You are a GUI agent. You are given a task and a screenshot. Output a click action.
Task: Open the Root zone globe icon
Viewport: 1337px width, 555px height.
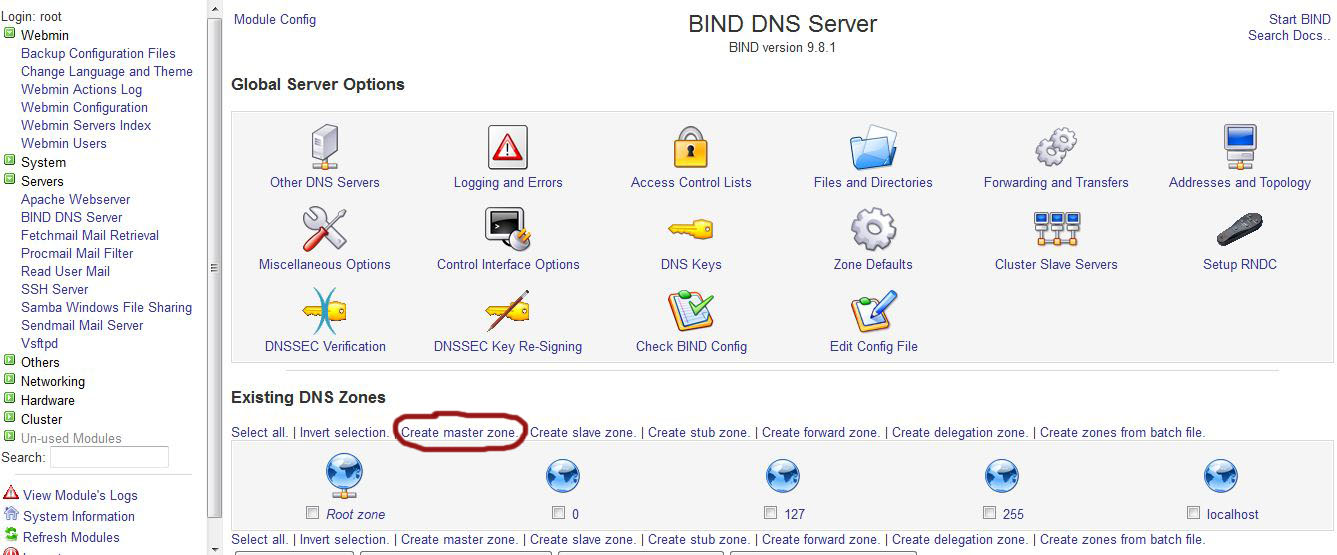point(345,476)
